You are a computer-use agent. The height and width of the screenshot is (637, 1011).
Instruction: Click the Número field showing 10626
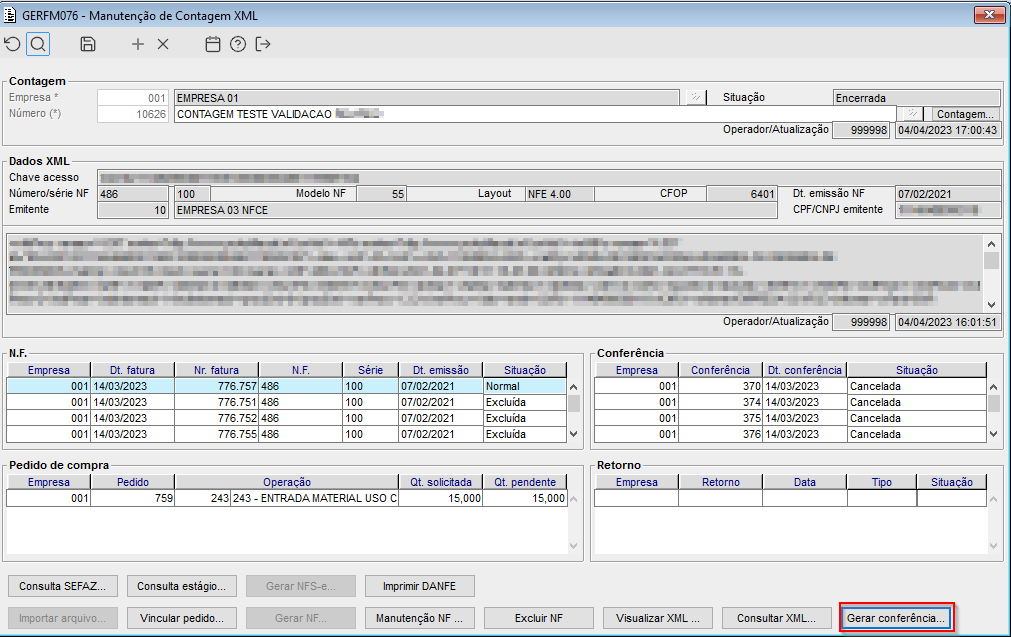click(133, 113)
